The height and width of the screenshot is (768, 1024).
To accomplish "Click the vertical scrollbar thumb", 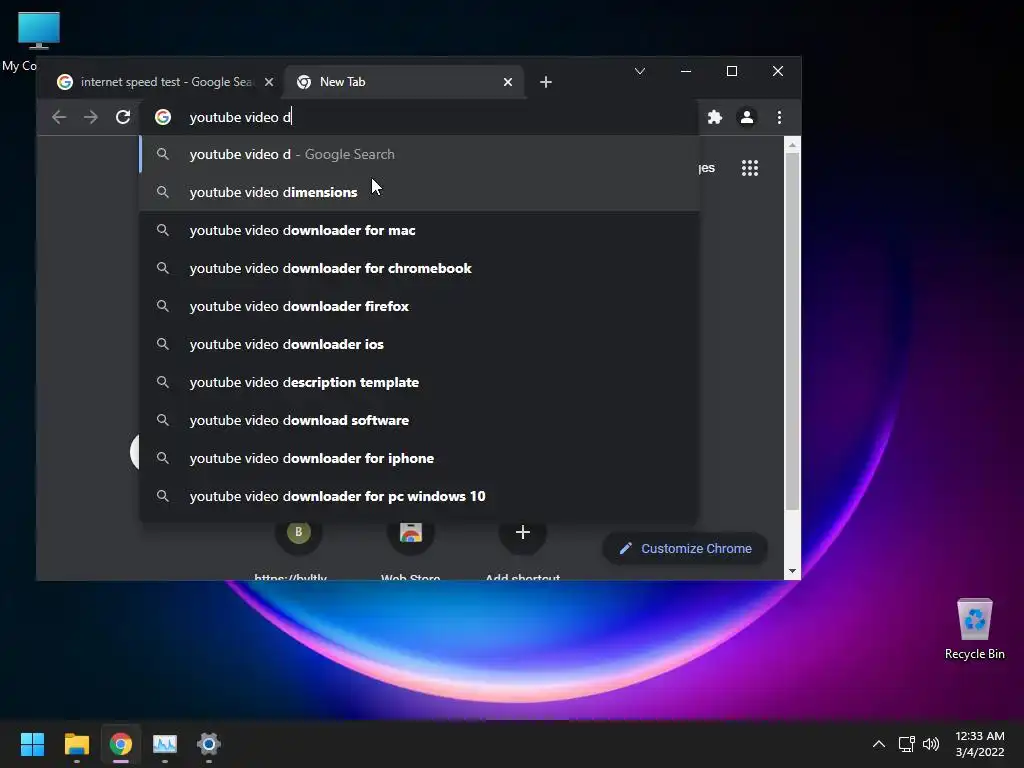I will click(x=792, y=331).
